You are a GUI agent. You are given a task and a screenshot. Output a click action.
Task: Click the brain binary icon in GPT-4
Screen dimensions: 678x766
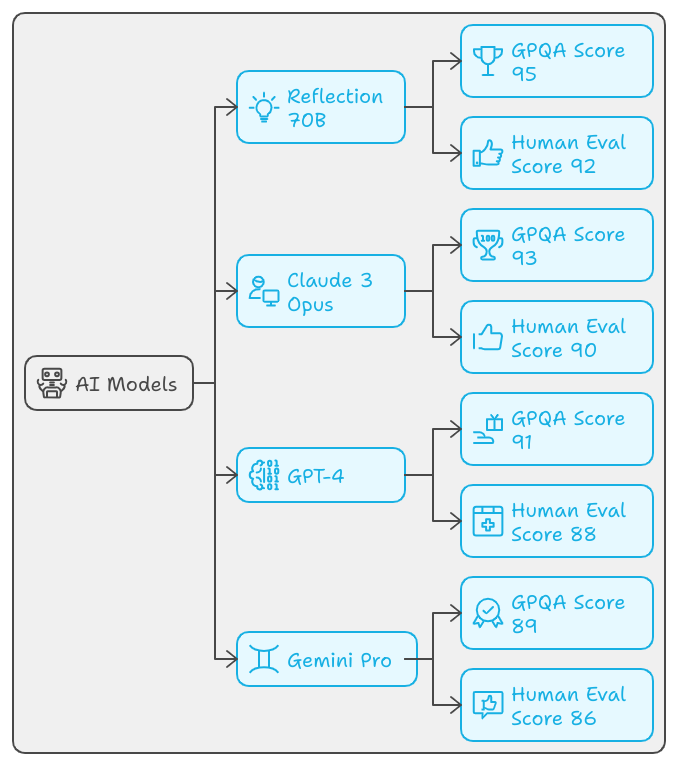click(264, 475)
